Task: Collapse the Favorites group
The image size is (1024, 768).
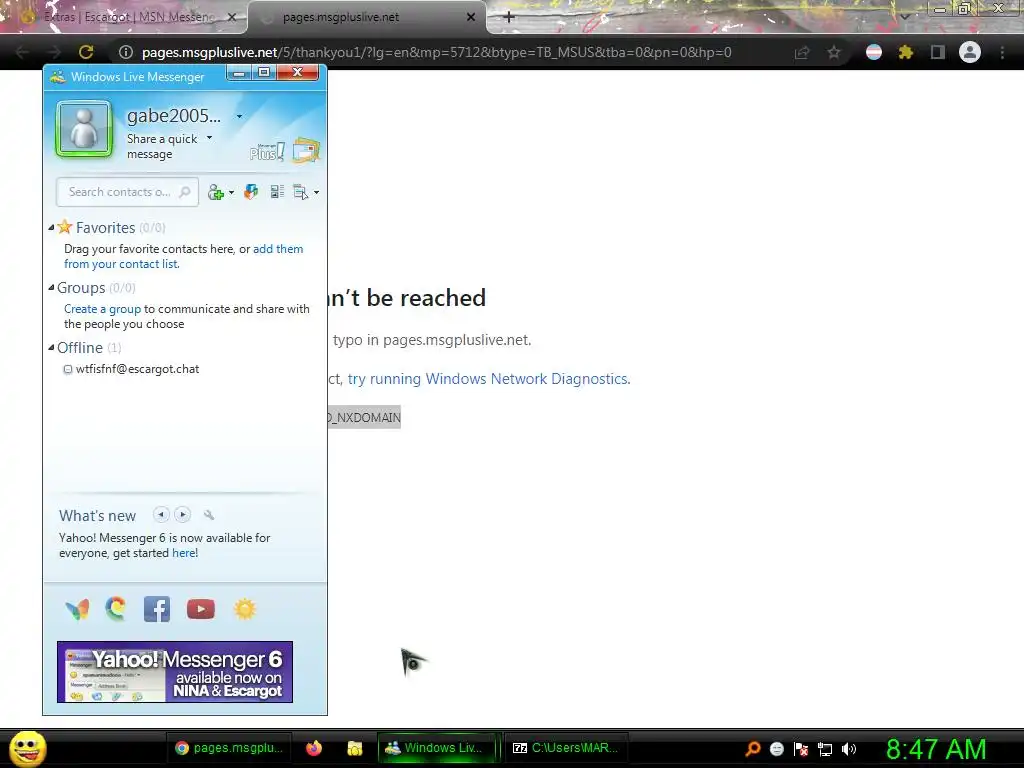Action: (51, 227)
